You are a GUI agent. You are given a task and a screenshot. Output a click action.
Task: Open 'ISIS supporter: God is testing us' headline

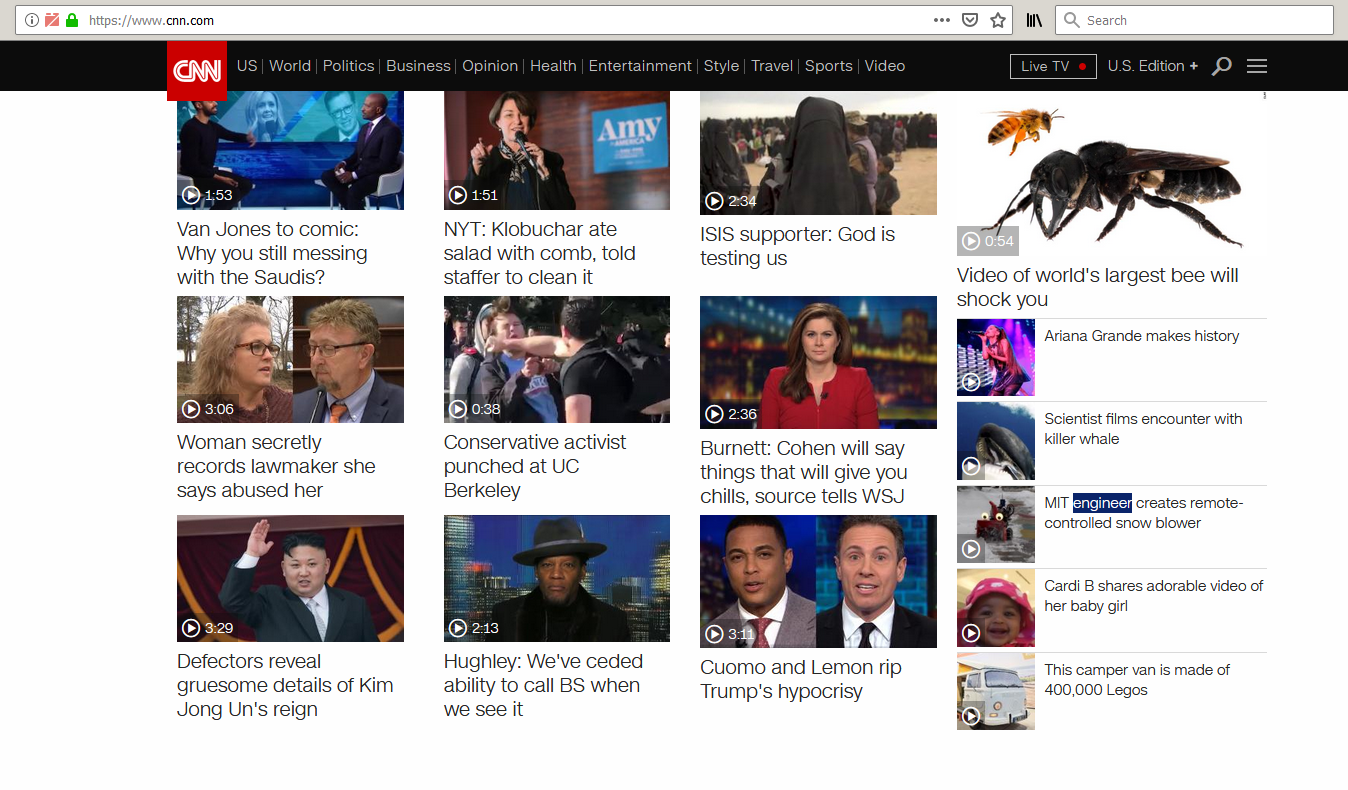pos(798,246)
